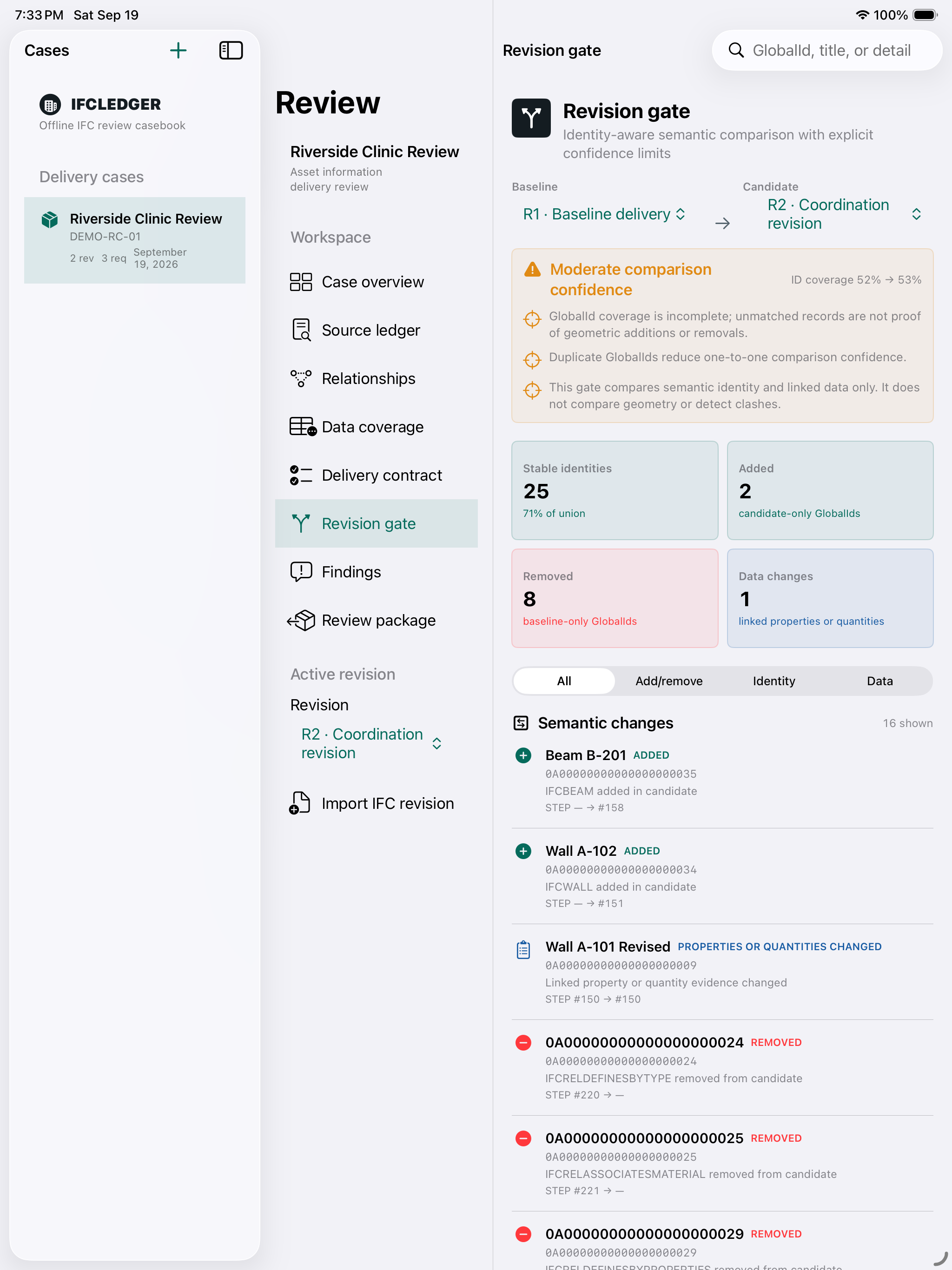Open the Baseline R1 delivery dropdown
Viewport: 952px width, 1270px height.
pos(604,214)
